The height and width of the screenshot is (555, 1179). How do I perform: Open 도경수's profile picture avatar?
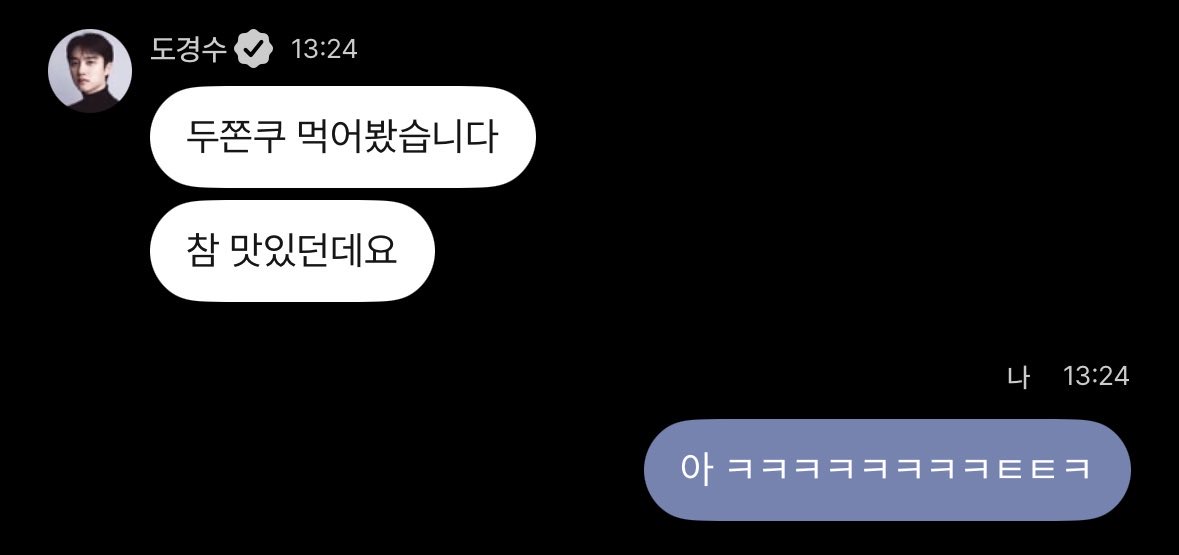pos(89,71)
